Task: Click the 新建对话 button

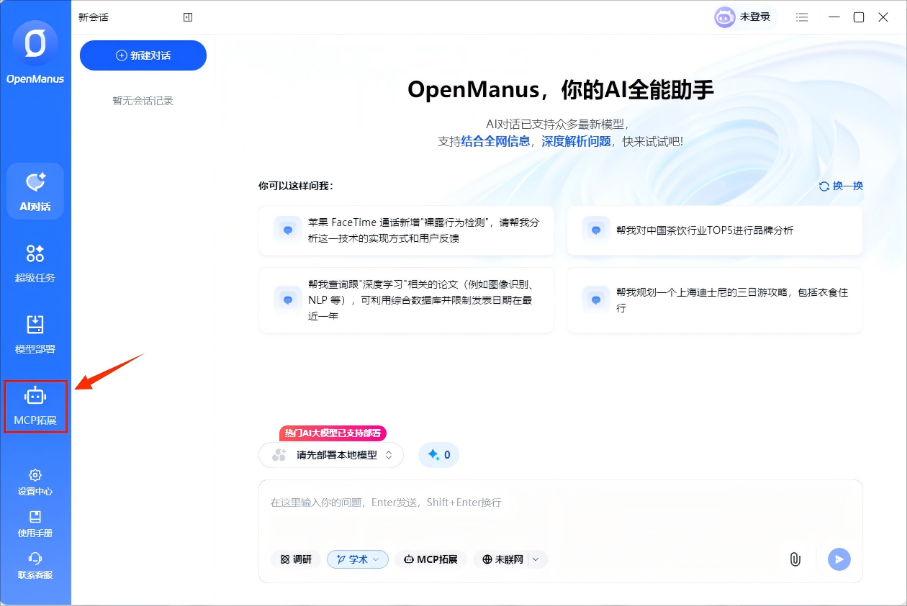Action: 142,56
